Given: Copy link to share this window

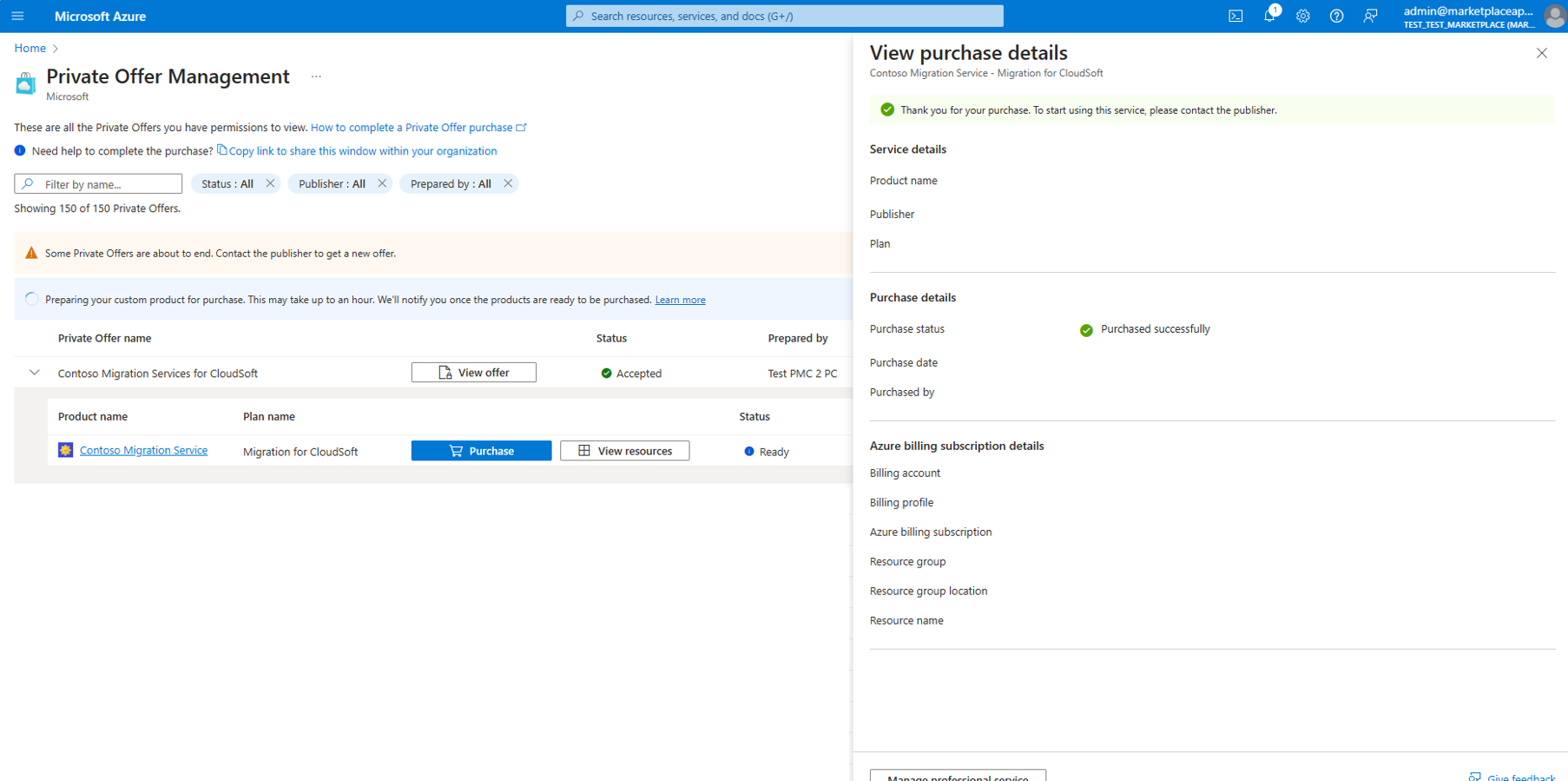Looking at the screenshot, I should pos(357,150).
